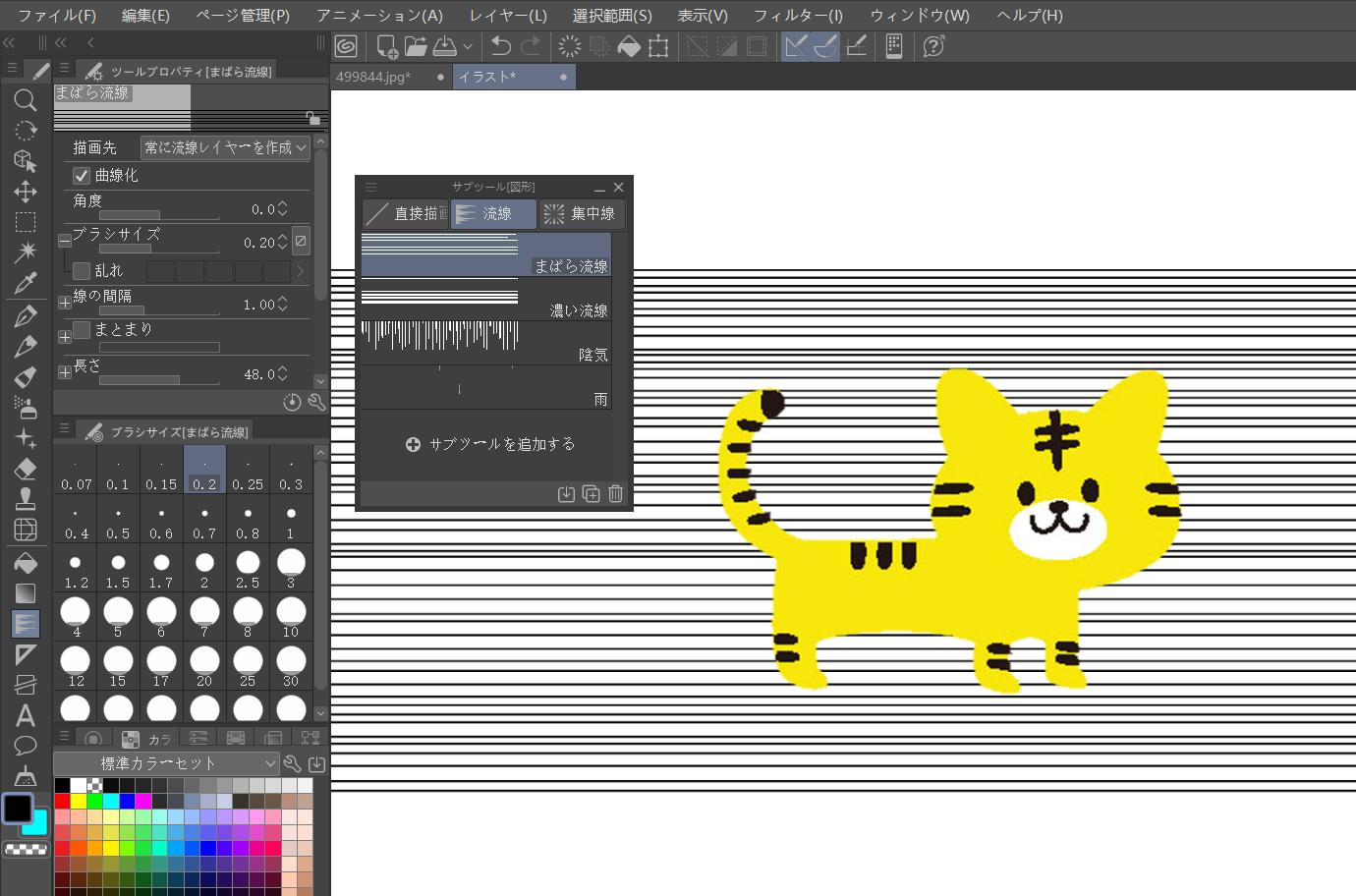Create a new canvas from toolbar
Screen dimensions: 1356x896
[387, 46]
